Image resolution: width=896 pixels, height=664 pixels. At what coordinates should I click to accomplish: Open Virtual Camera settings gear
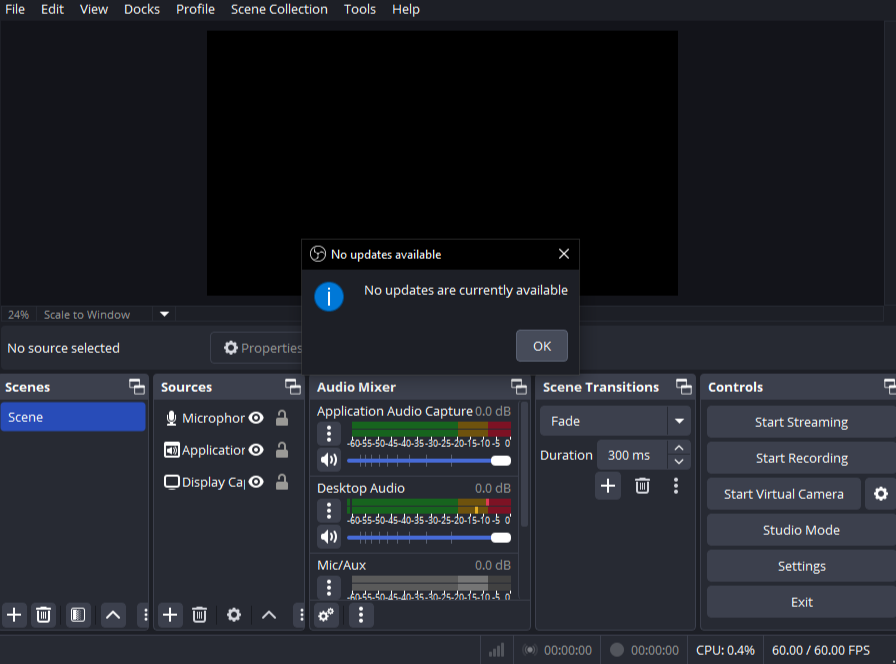[x=880, y=494]
